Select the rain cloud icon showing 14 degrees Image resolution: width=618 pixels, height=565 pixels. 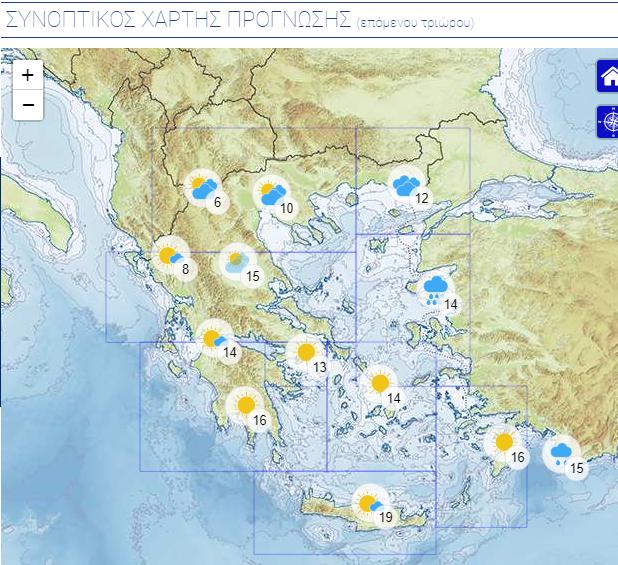435,290
